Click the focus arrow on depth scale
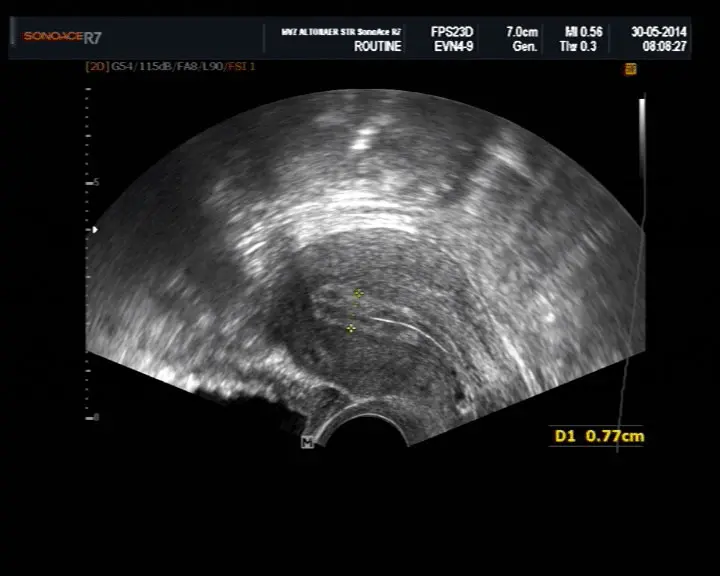The height and width of the screenshot is (576, 720). point(95,230)
